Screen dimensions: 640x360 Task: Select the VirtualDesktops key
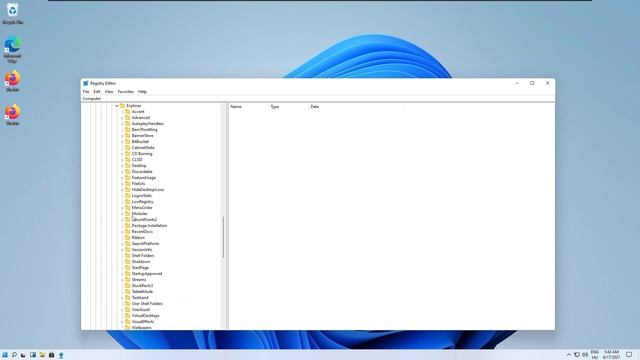pyautogui.click(x=146, y=316)
